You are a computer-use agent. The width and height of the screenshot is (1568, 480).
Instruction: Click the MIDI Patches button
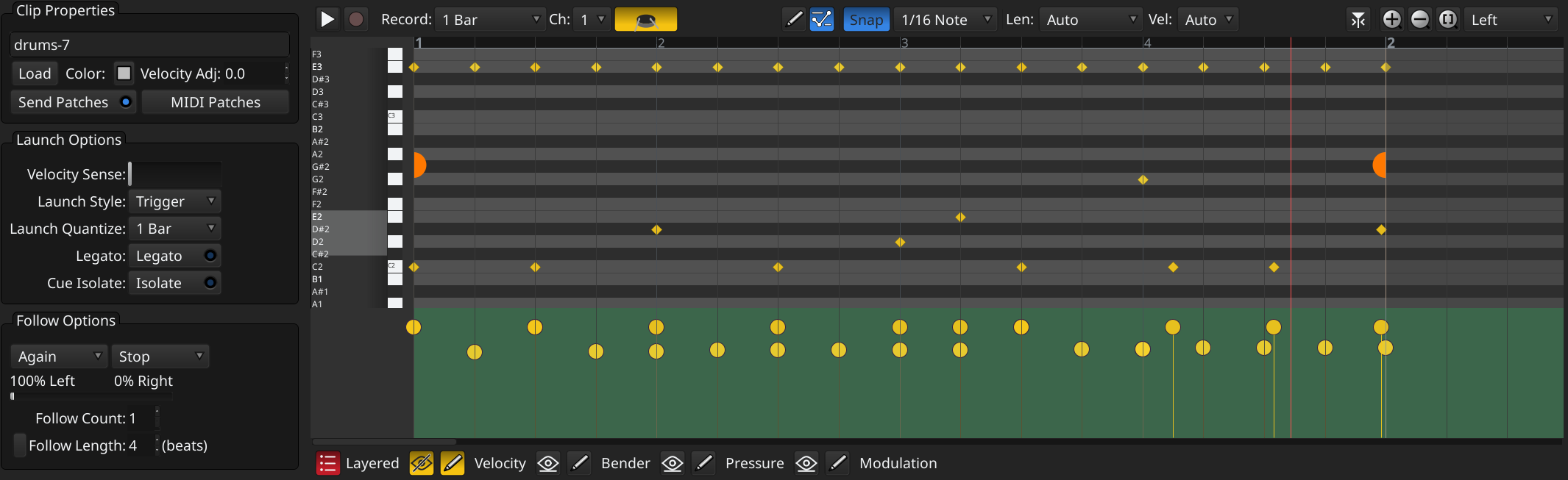tap(216, 102)
